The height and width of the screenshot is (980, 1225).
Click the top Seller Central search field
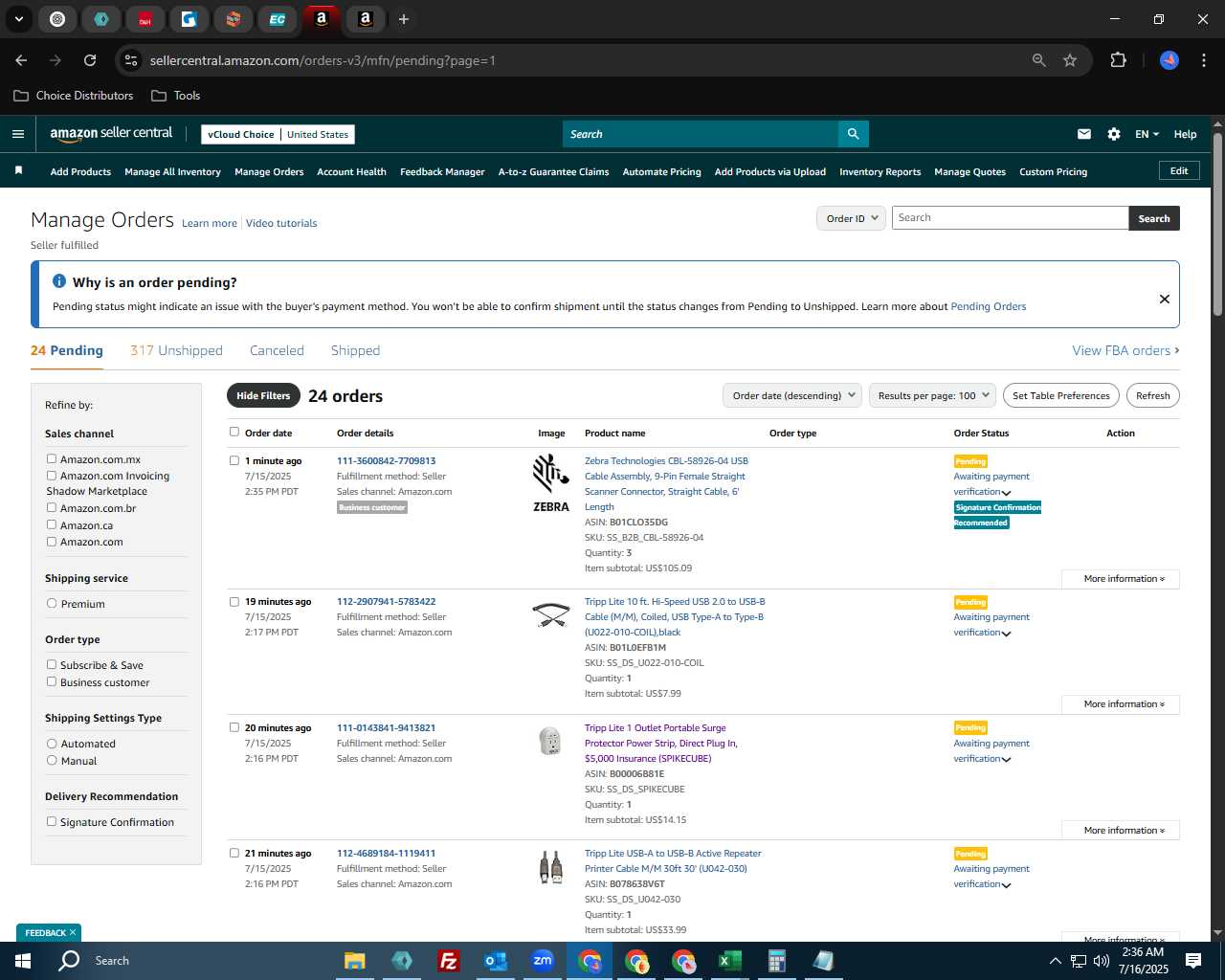point(700,134)
